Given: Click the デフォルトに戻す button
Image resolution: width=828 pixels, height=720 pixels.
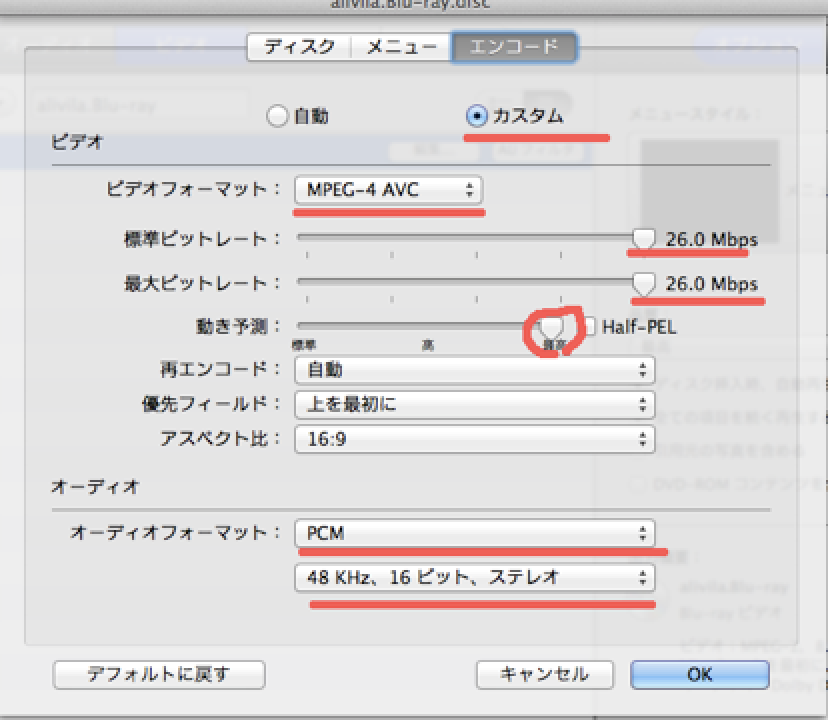Looking at the screenshot, I should pos(159,675).
